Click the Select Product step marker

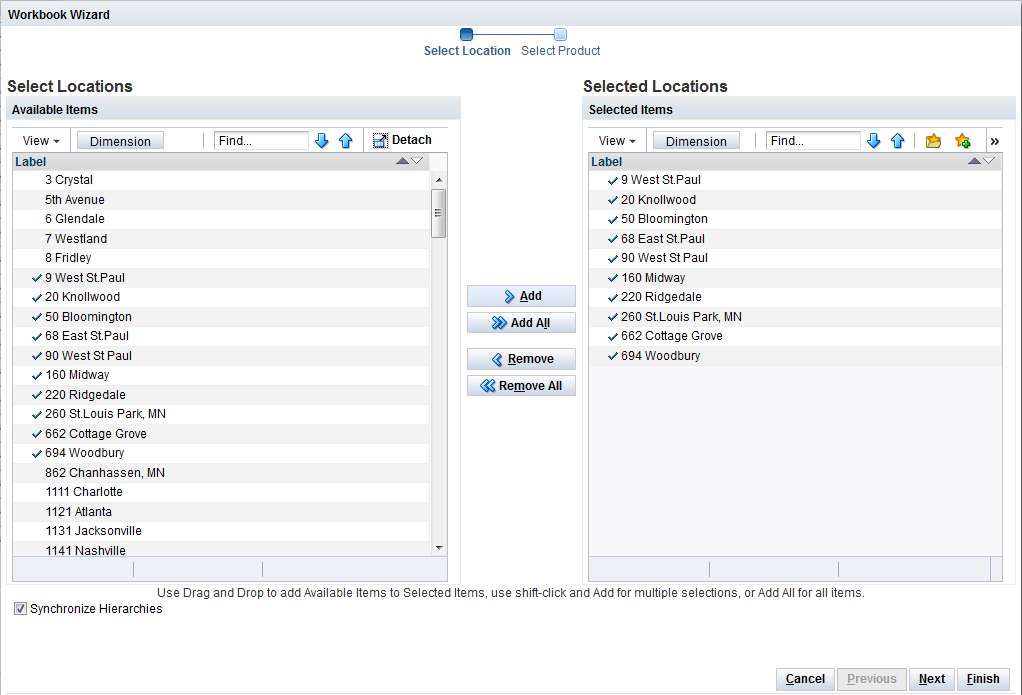coord(561,35)
